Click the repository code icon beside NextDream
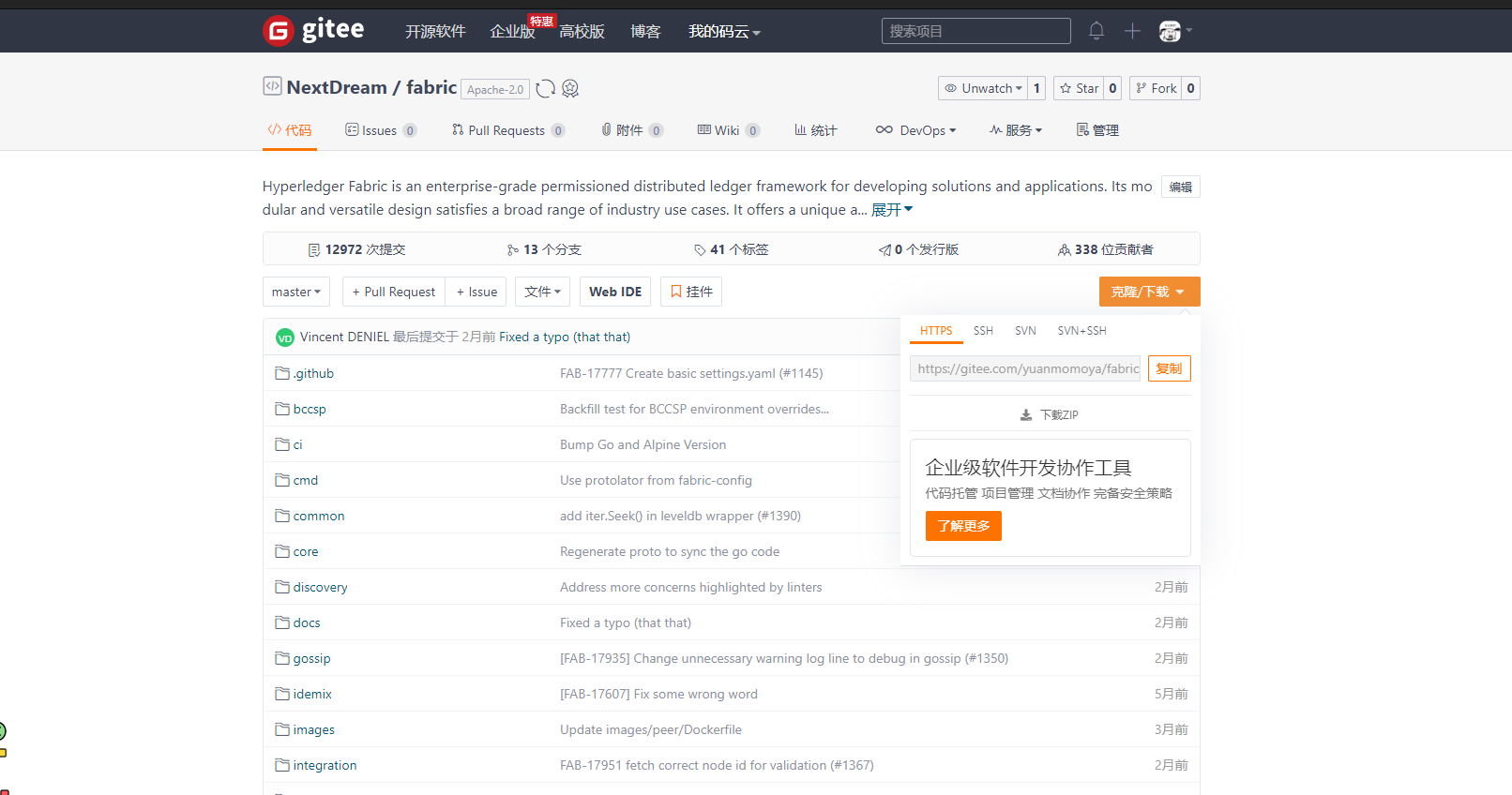1512x795 pixels. pos(272,86)
